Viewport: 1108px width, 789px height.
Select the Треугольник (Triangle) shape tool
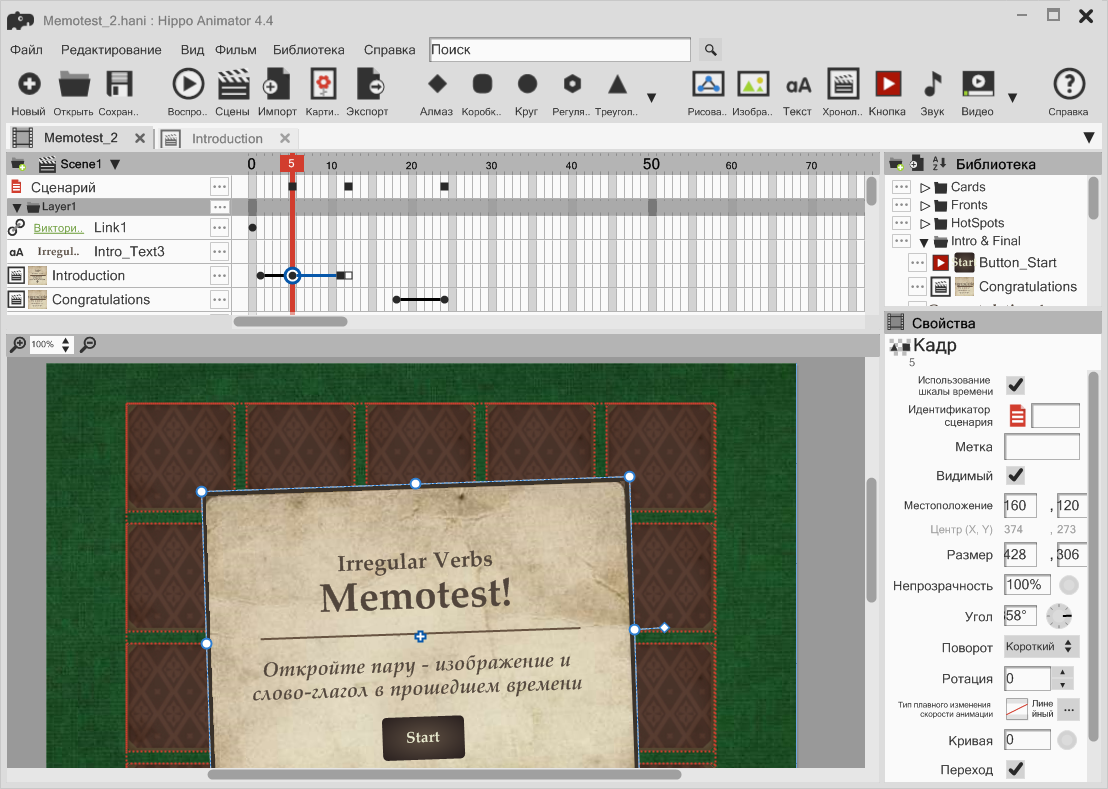click(x=618, y=84)
